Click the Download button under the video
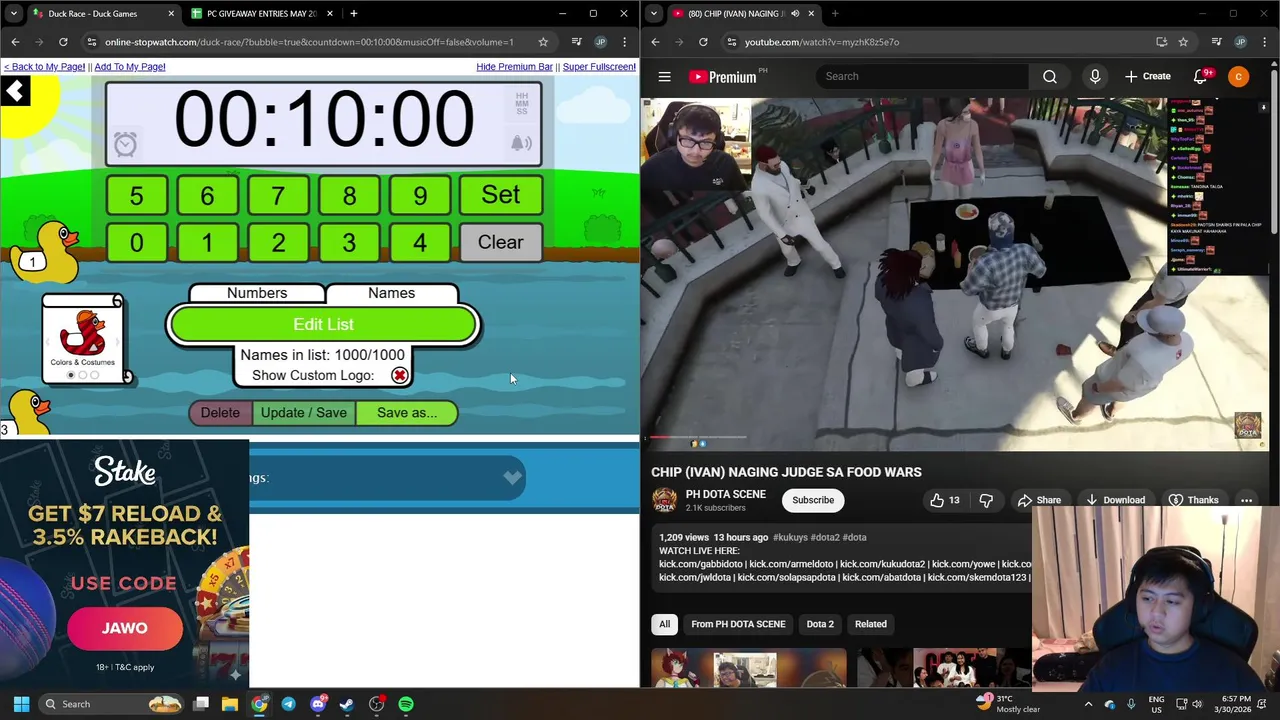The height and width of the screenshot is (720, 1280). coord(1115,500)
